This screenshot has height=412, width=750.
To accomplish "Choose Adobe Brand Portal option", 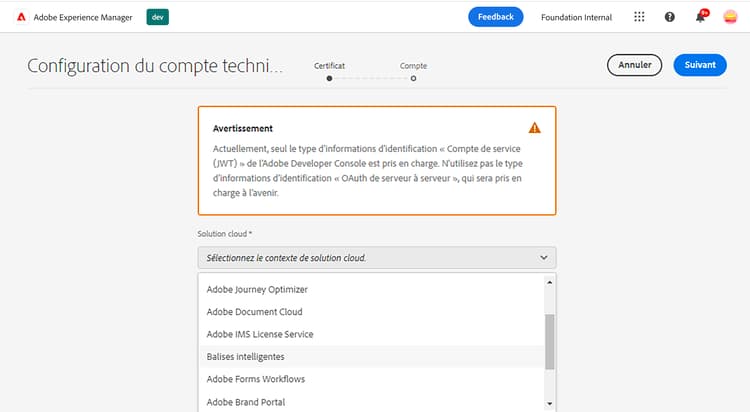I will click(x=371, y=402).
